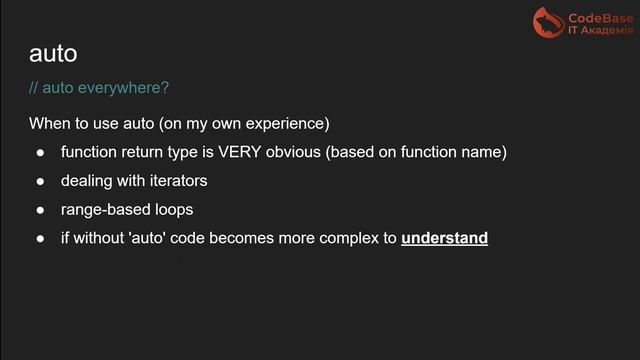This screenshot has height=360, width=640.
Task: Click the bullet dot before 'function return type'
Action: 40,153
